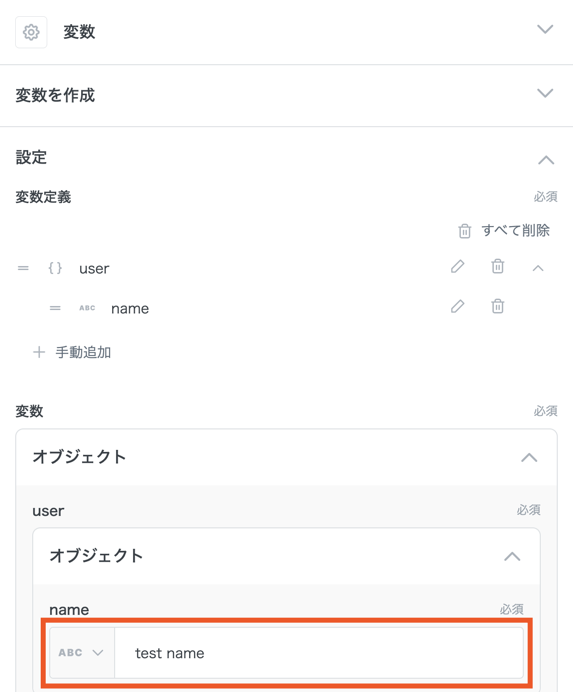Click the drag handle beside user row
The width and height of the screenshot is (573, 692).
pos(23,268)
